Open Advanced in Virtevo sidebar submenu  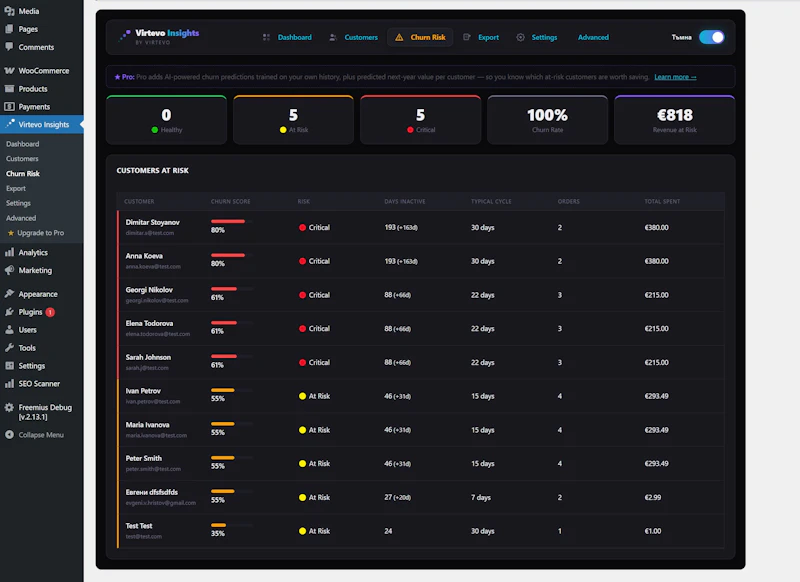pyautogui.click(x=21, y=218)
